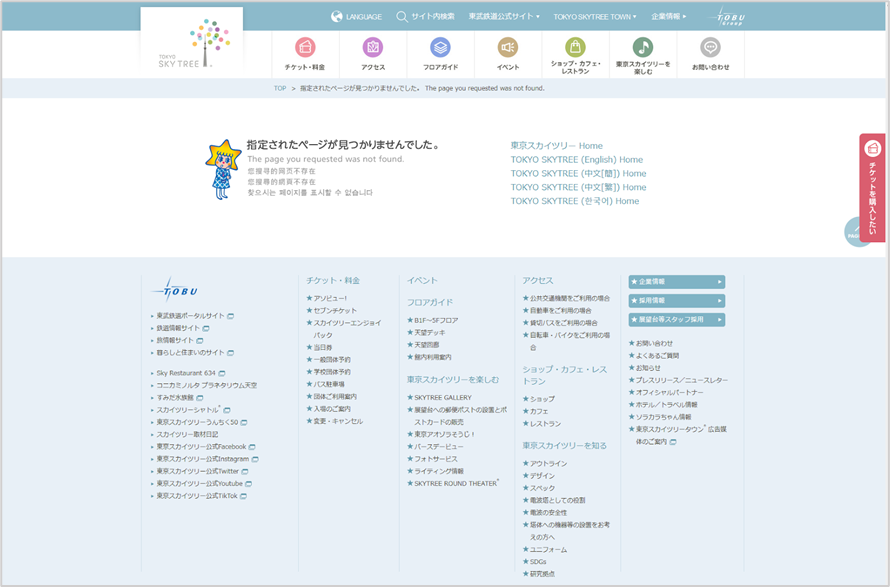
Task: Open 東京スカイツリー公式Instagram link
Action: pos(204,459)
